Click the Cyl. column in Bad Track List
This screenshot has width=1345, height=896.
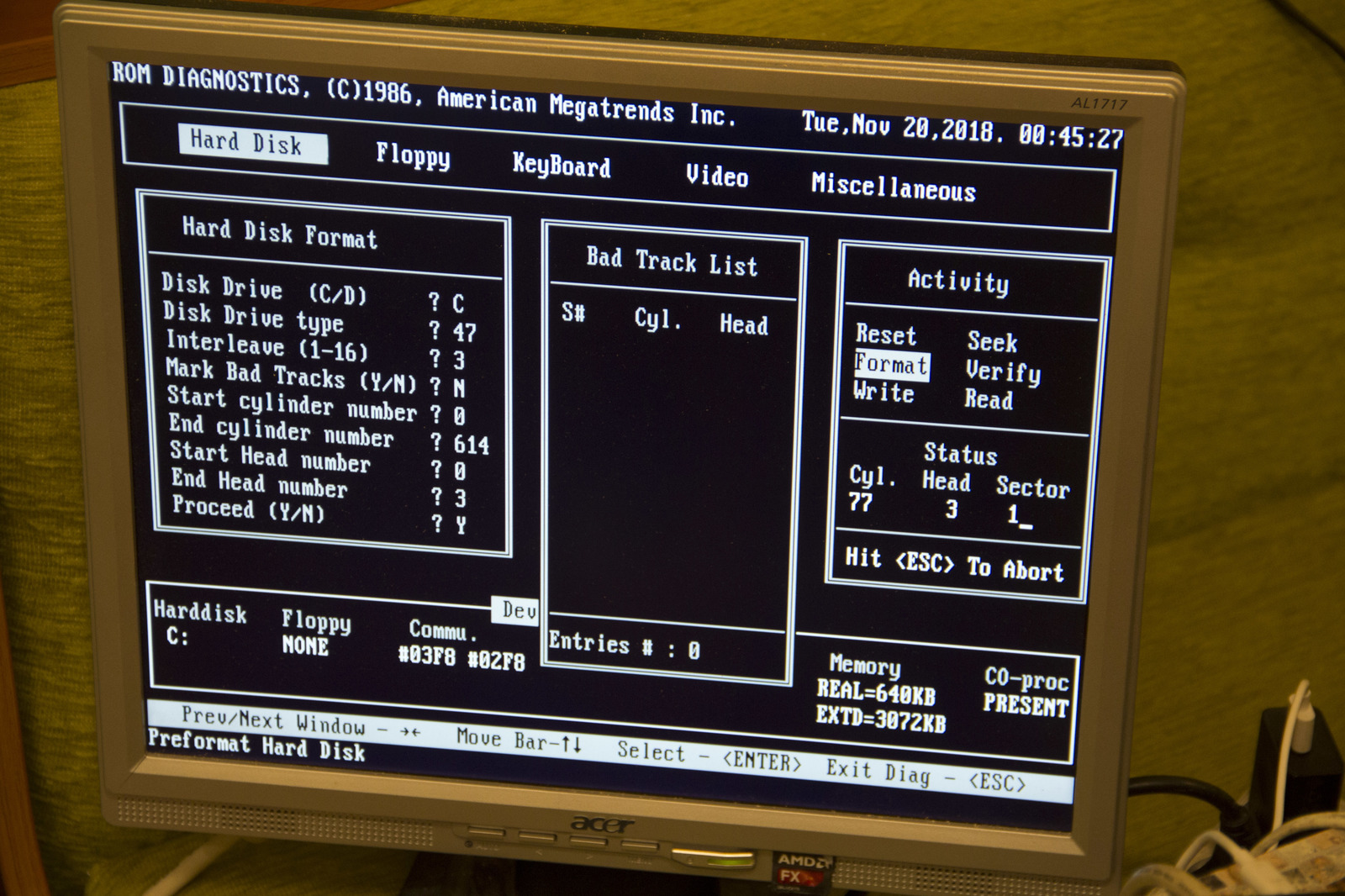point(657,319)
